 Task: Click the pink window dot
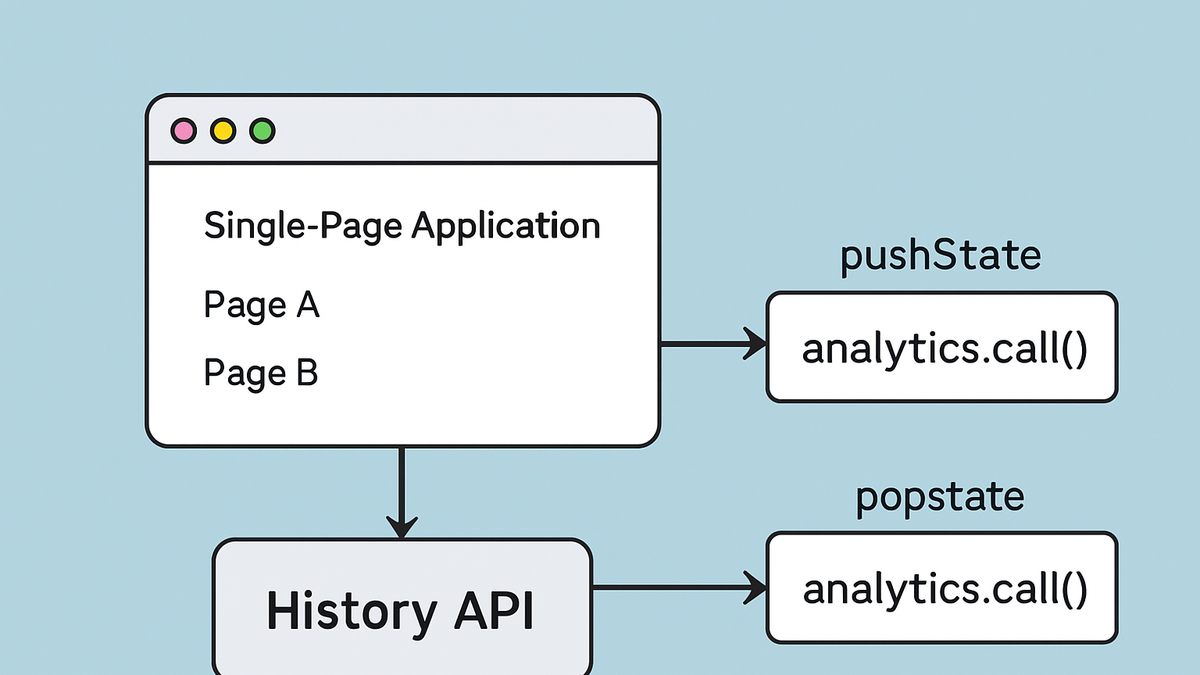pyautogui.click(x=184, y=131)
